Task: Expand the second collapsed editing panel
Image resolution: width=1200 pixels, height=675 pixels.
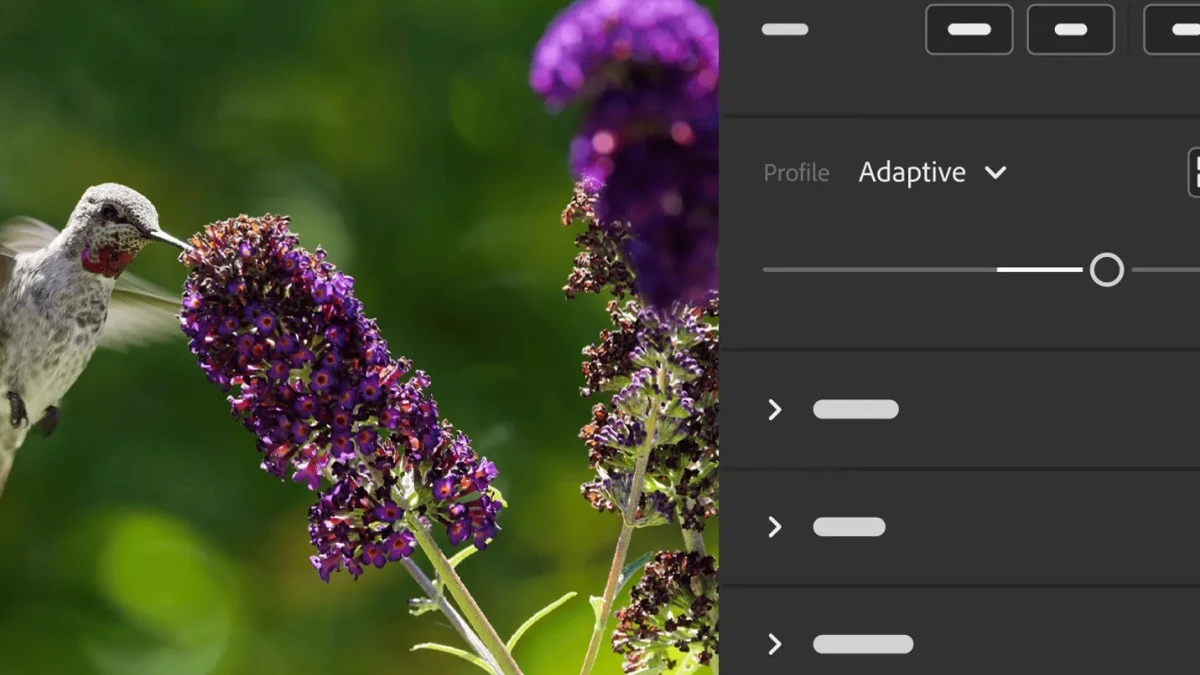Action: pos(773,527)
